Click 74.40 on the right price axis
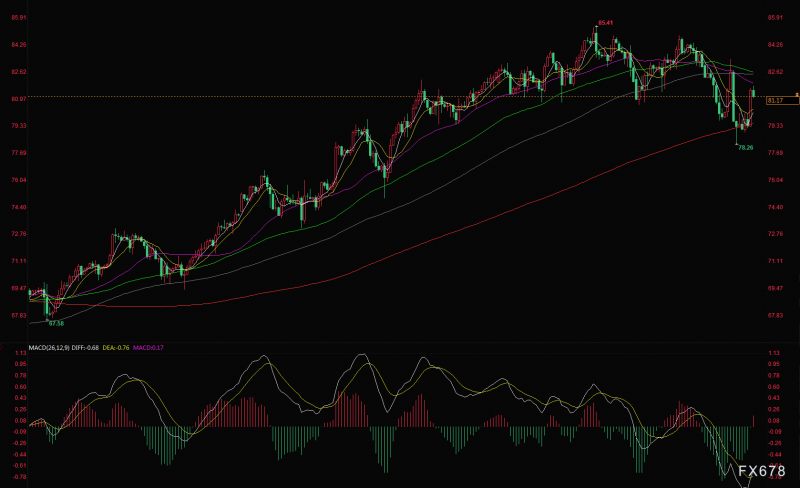This screenshot has width=800, height=488. 775,207
